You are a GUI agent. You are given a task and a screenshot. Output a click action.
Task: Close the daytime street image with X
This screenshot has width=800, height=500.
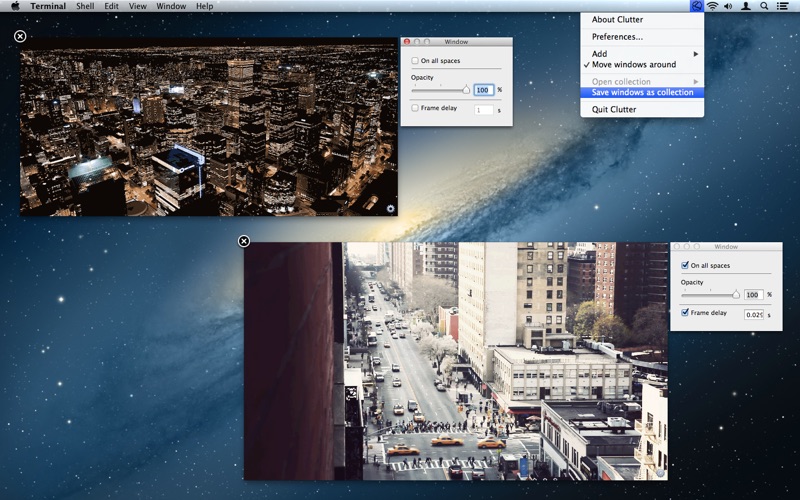244,241
